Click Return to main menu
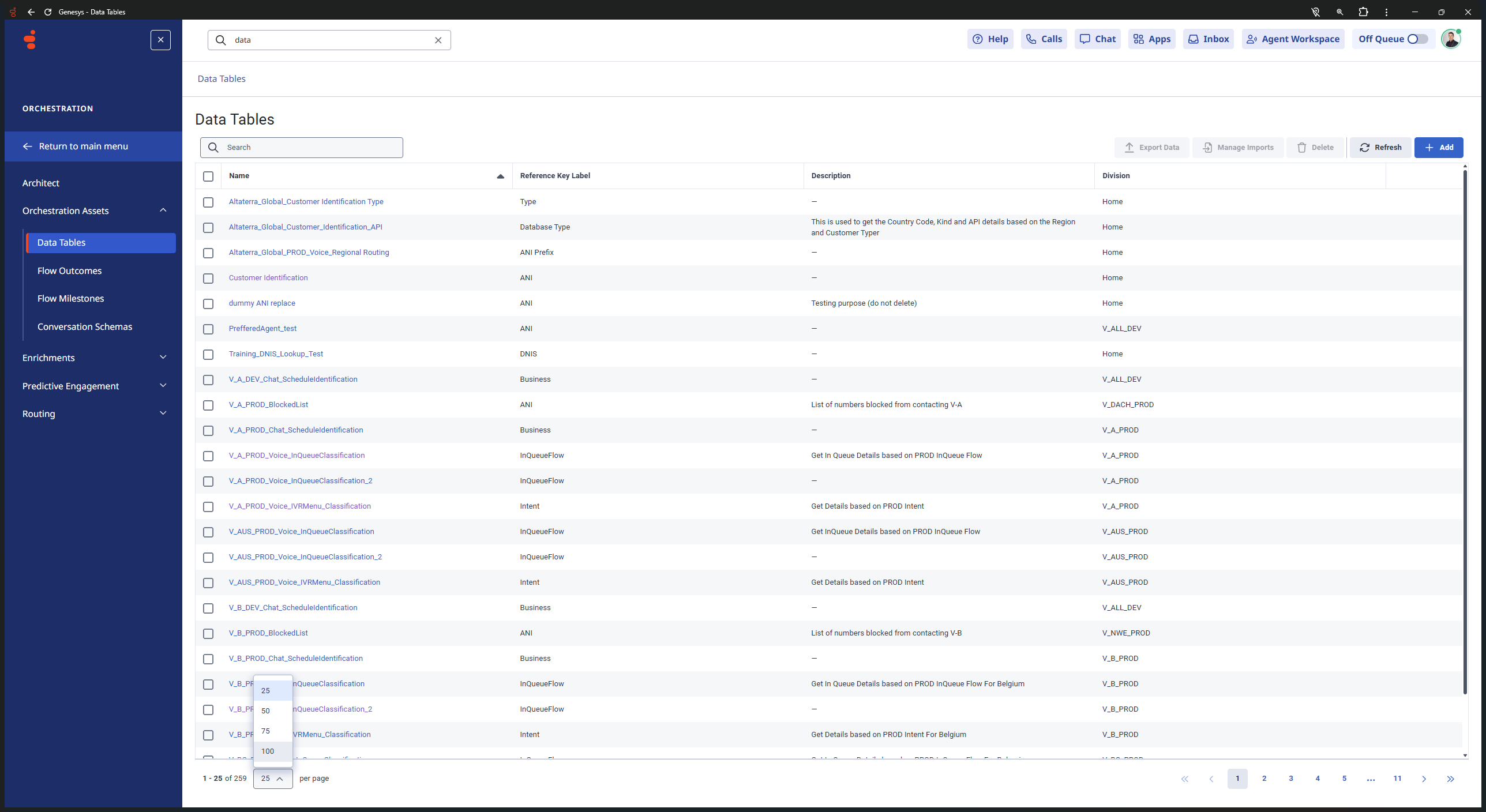The image size is (1486, 812). (93, 146)
